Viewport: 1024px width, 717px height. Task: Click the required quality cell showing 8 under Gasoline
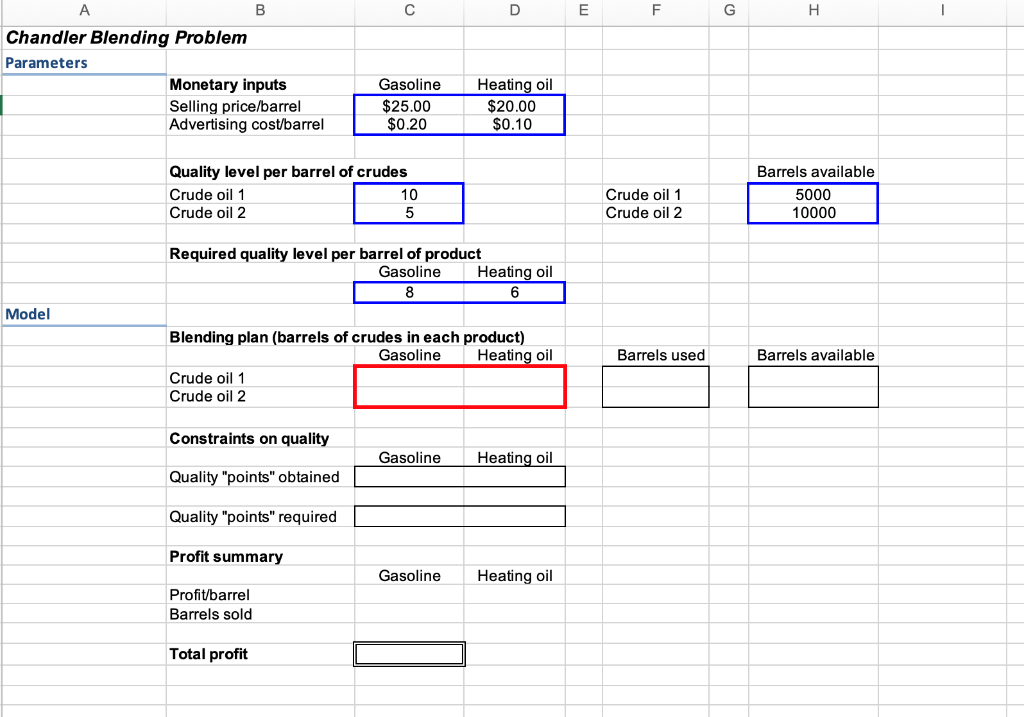[x=409, y=292]
